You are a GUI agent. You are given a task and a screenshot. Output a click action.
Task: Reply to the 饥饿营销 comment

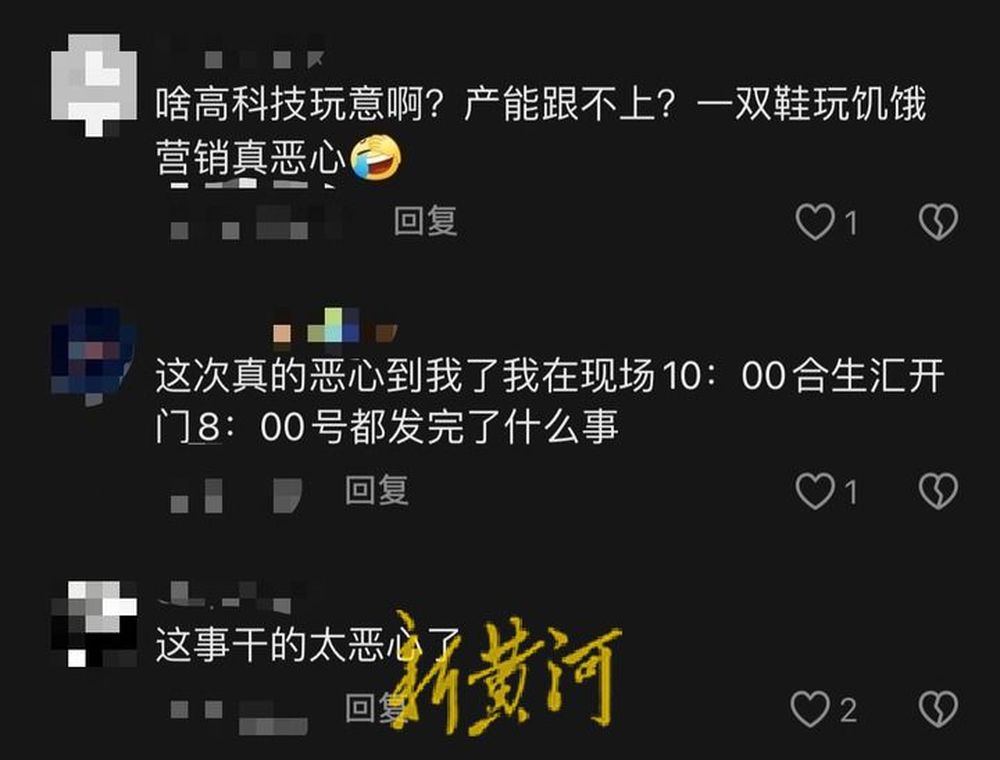(425, 221)
